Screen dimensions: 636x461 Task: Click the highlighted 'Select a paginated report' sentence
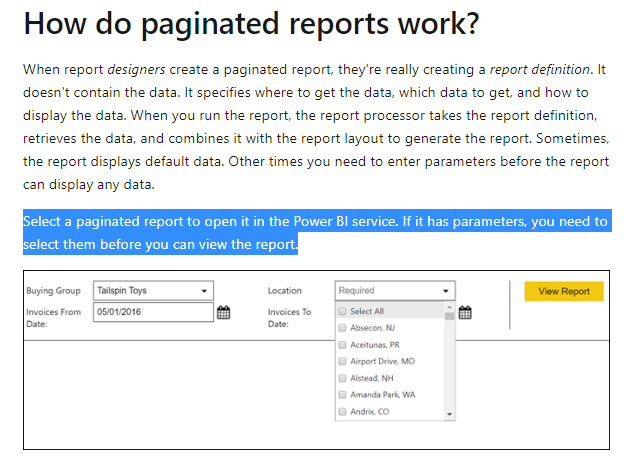[317, 233]
